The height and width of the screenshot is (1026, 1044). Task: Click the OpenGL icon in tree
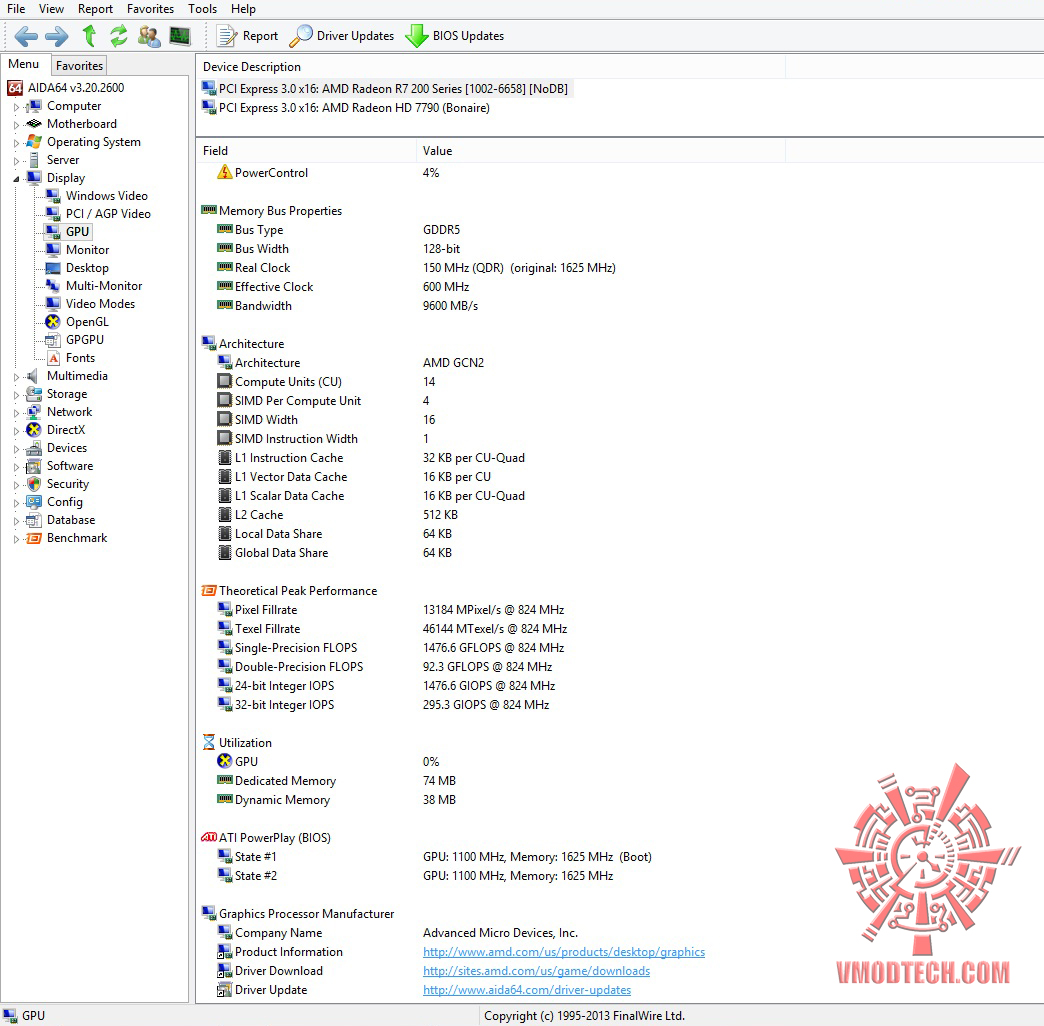(53, 322)
